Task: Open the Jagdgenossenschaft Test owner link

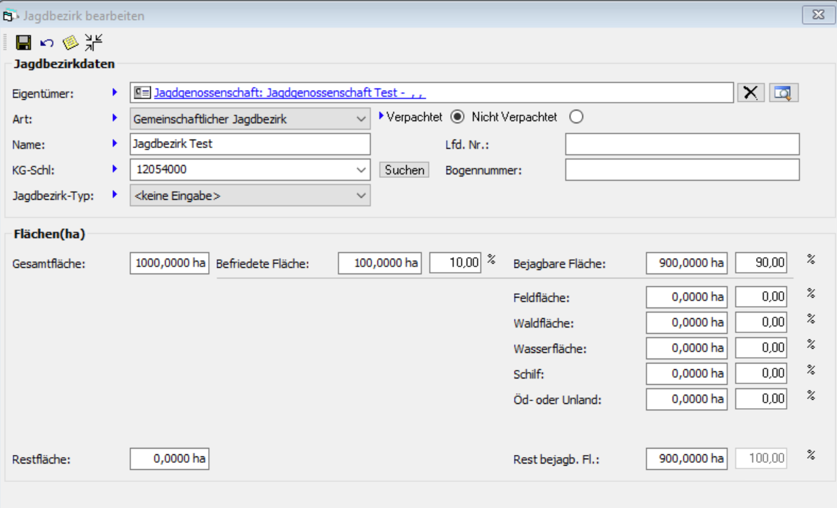Action: (x=290, y=93)
